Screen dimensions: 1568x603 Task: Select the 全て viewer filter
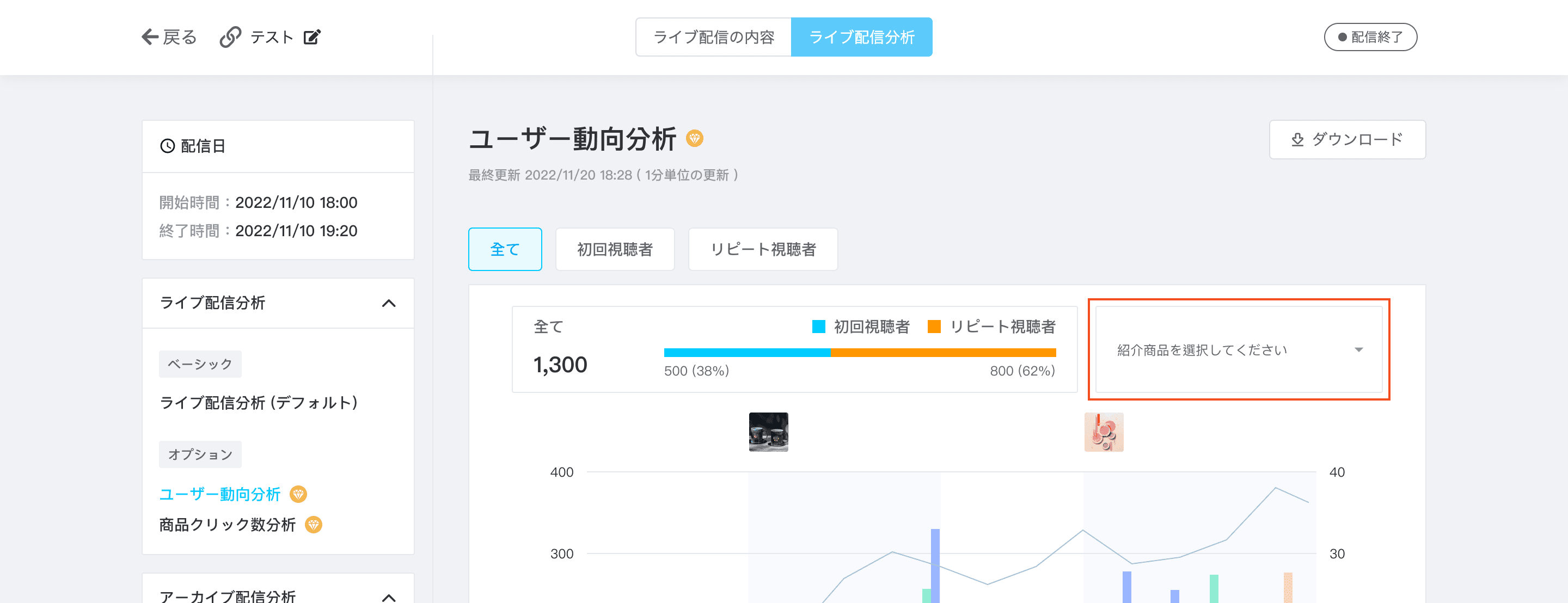click(505, 249)
